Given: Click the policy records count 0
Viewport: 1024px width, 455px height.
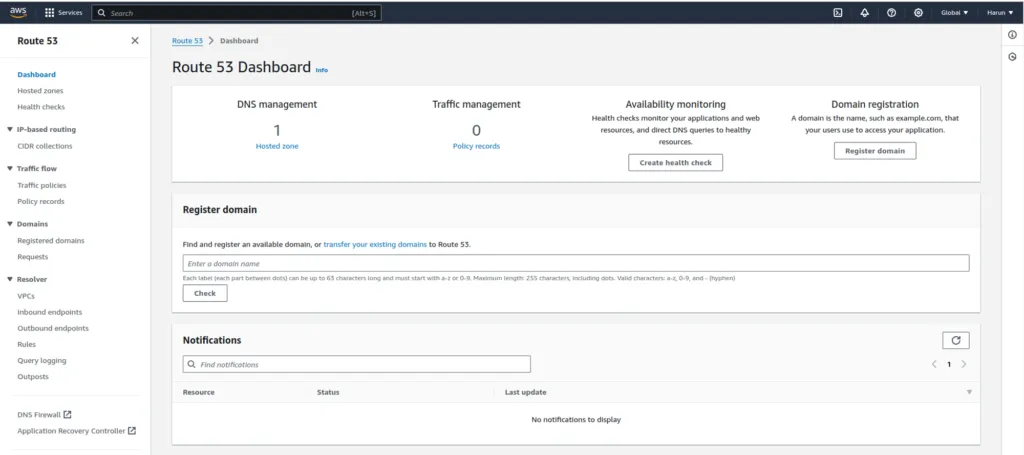Looking at the screenshot, I should click(476, 131).
